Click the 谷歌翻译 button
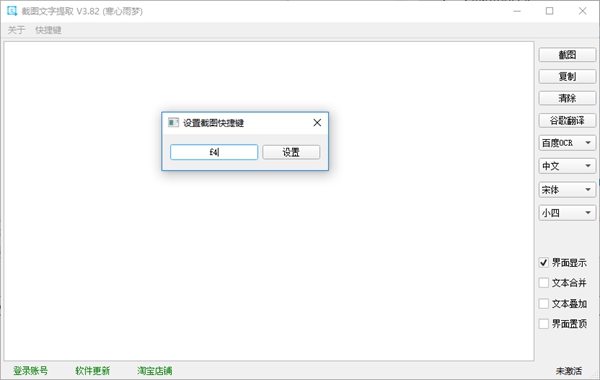The width and height of the screenshot is (600, 380). pyautogui.click(x=567, y=121)
